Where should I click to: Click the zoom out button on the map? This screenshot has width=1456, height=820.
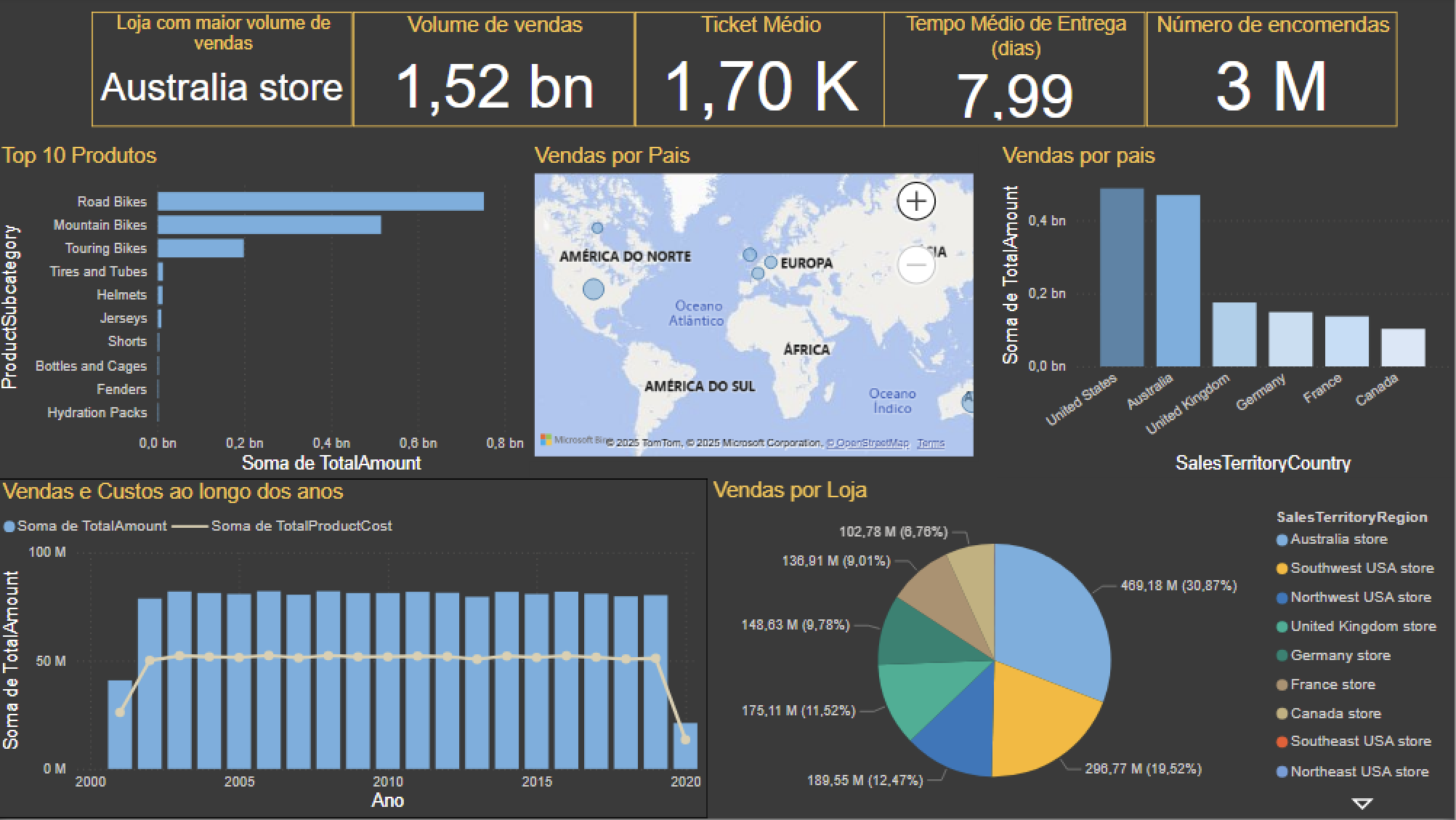917,266
